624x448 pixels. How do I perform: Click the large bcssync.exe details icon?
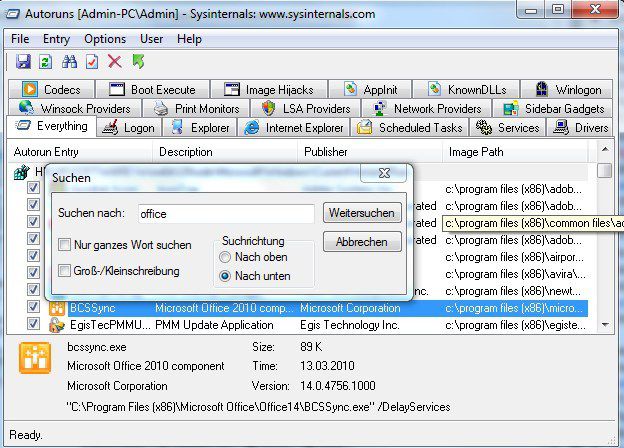pos(35,358)
